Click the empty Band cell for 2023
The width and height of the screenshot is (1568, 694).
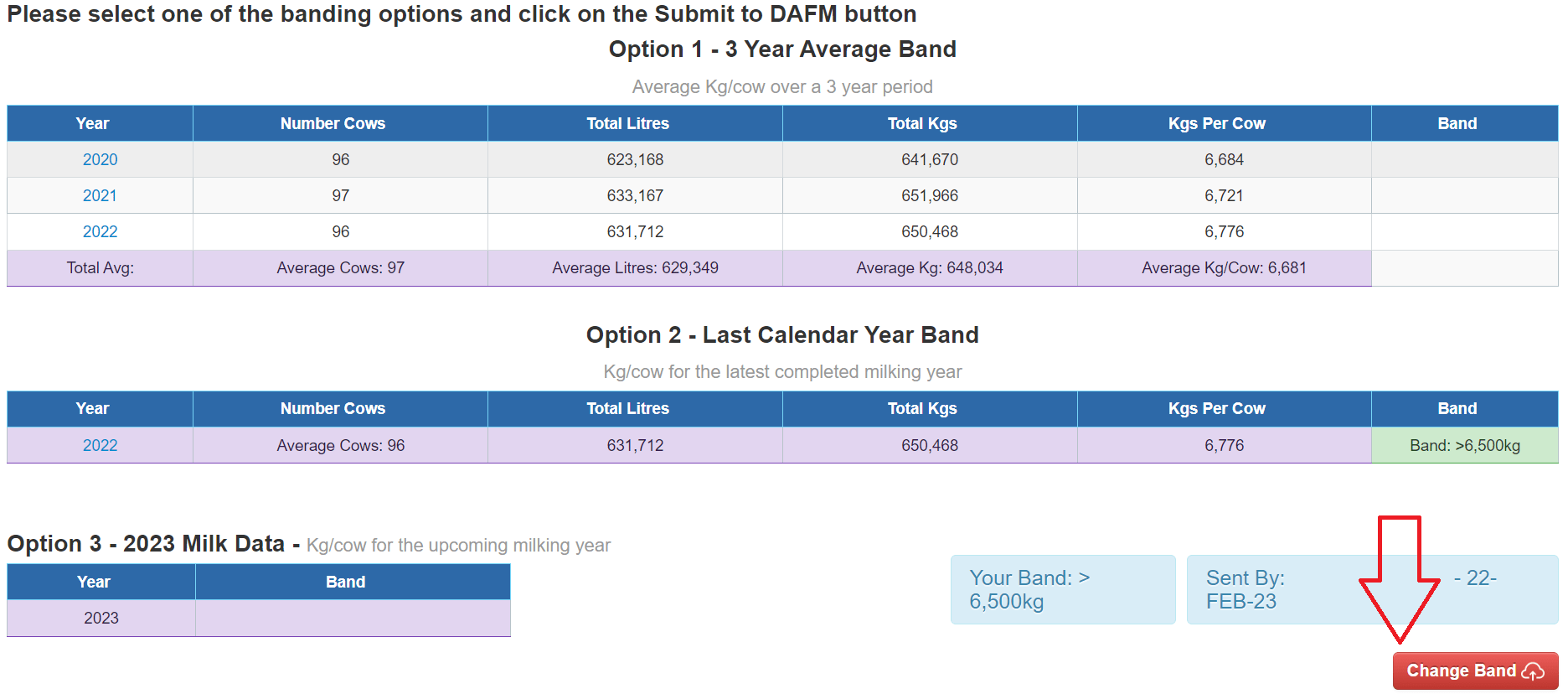[353, 618]
